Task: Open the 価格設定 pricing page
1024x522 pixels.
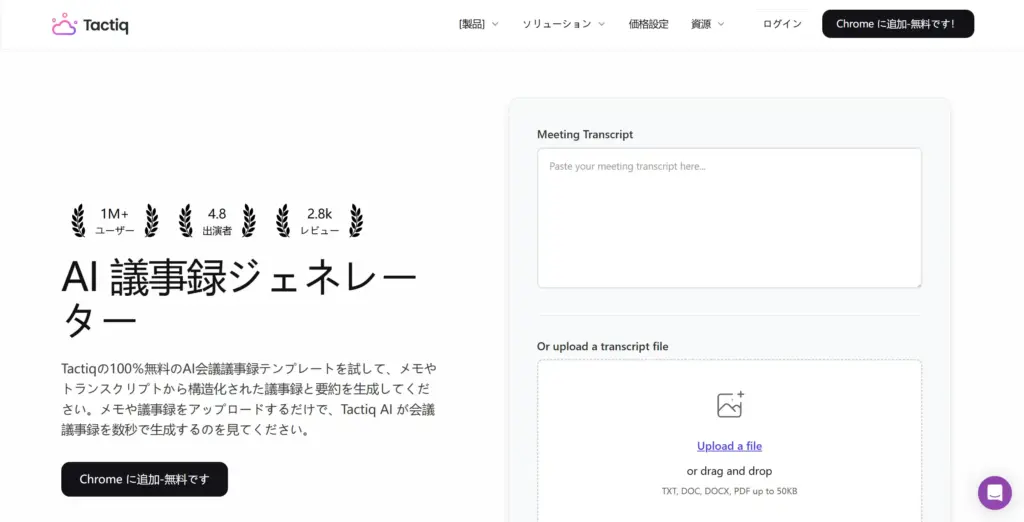Action: (648, 24)
